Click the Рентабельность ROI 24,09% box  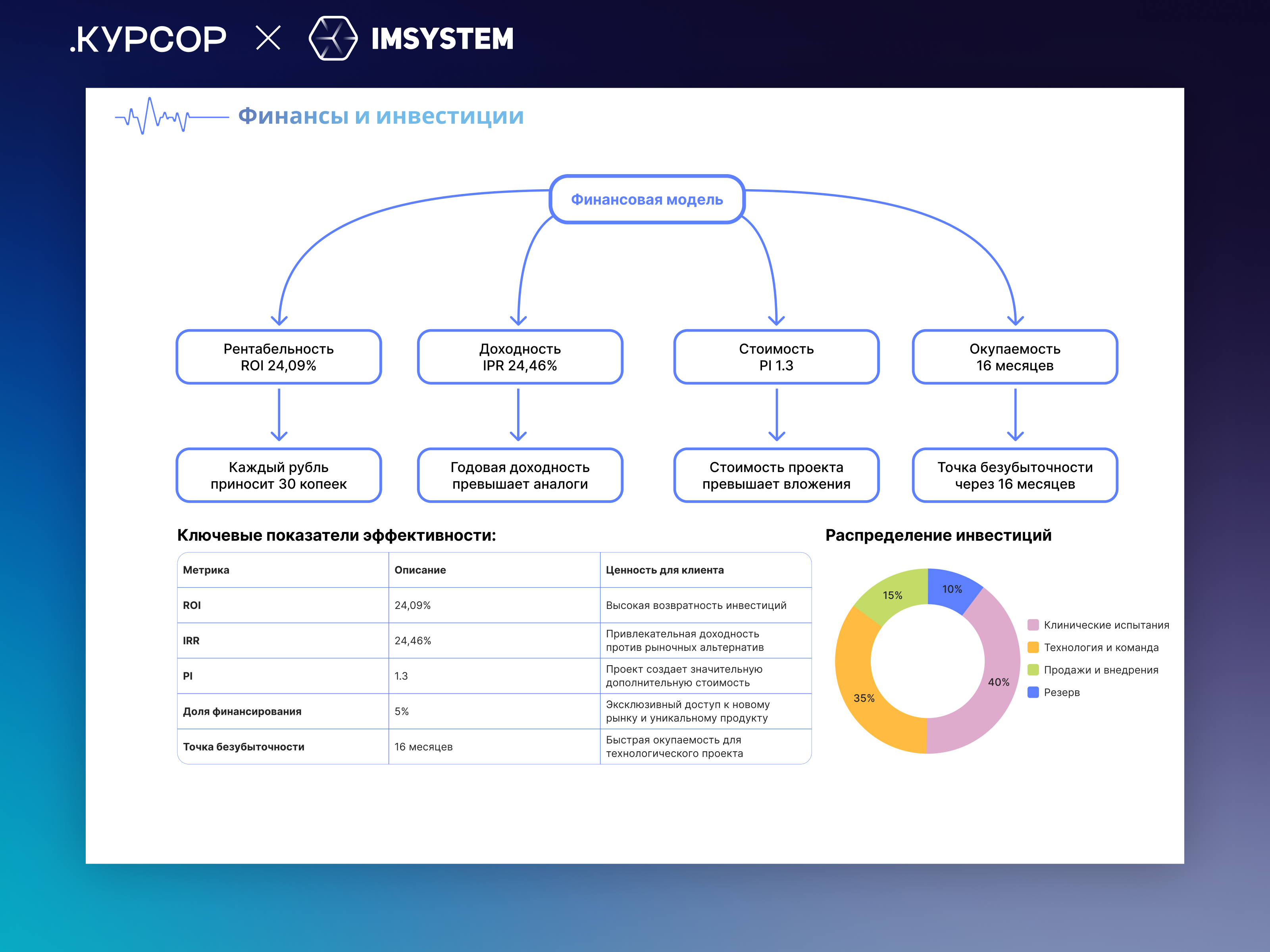(279, 357)
